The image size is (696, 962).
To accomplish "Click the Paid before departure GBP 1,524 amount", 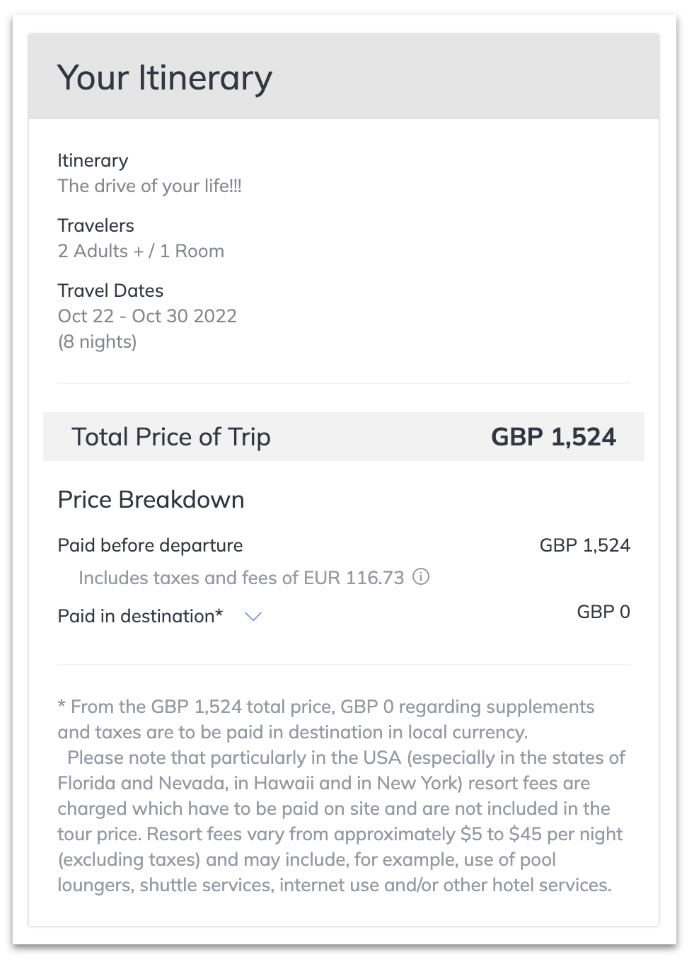I will point(585,545).
